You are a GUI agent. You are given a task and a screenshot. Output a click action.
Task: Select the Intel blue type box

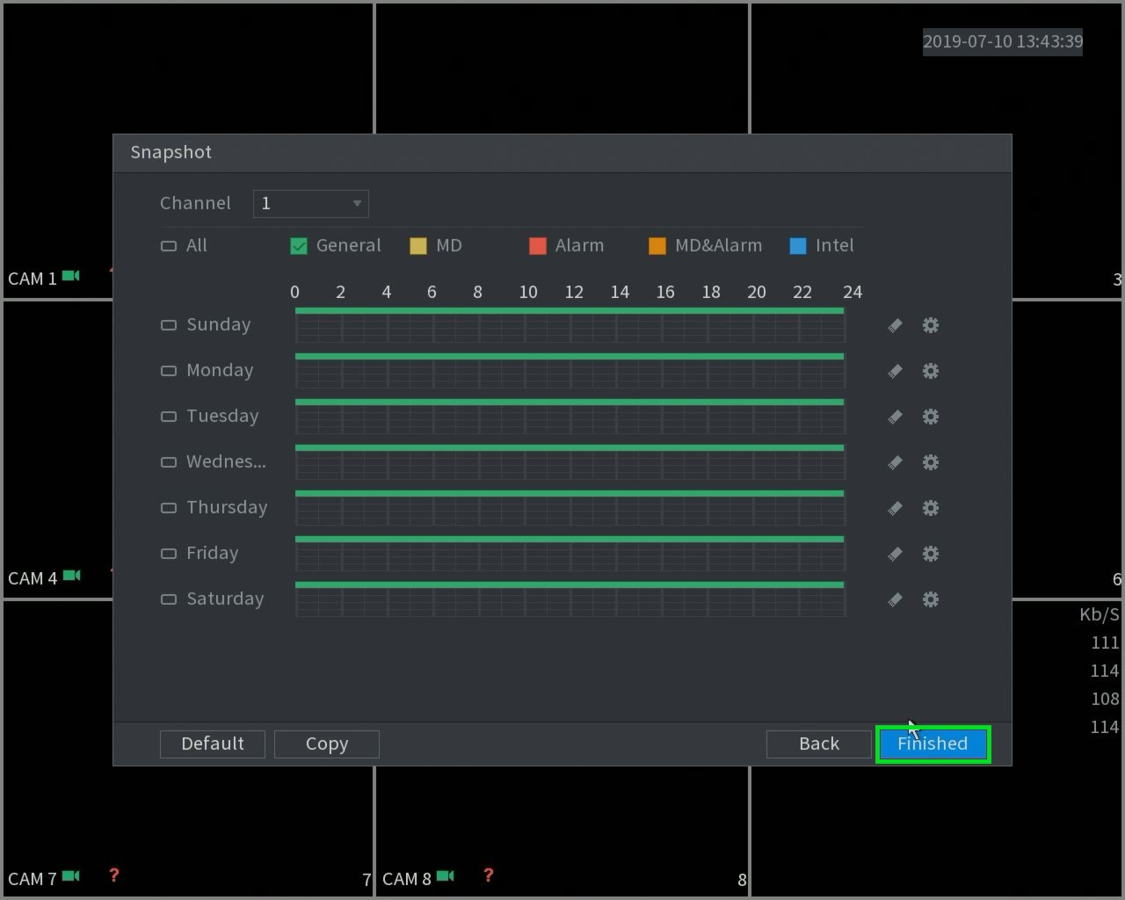click(798, 246)
